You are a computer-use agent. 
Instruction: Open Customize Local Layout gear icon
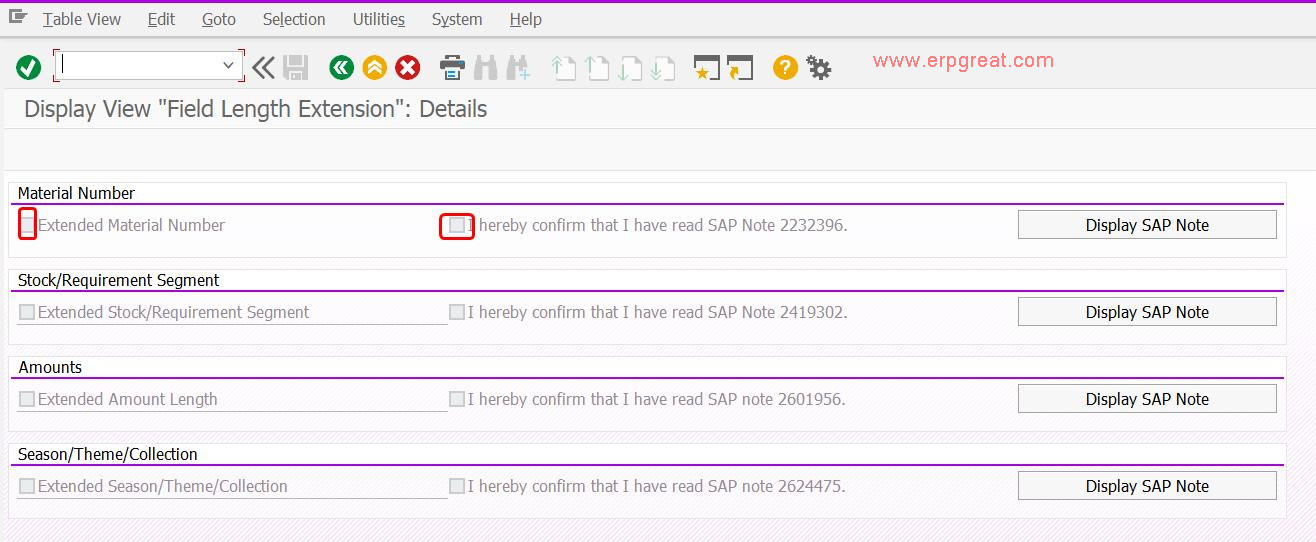[819, 68]
